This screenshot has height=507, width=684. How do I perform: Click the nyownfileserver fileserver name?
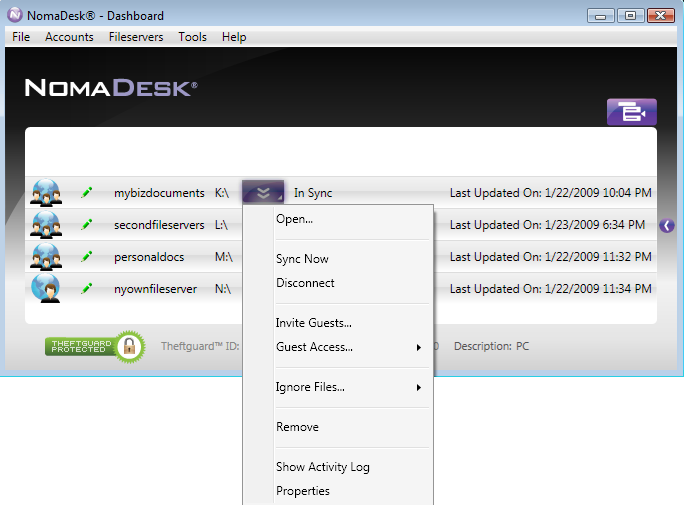tap(155, 289)
